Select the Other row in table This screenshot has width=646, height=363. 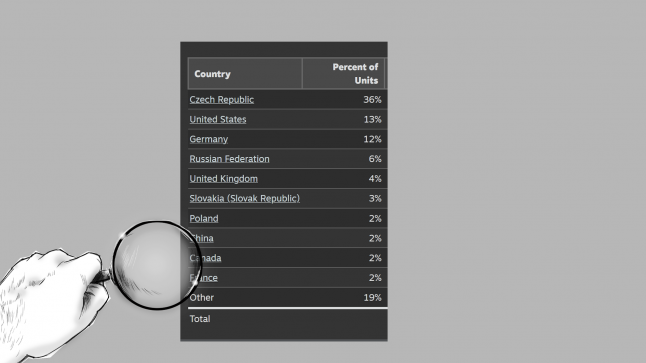[288, 297]
